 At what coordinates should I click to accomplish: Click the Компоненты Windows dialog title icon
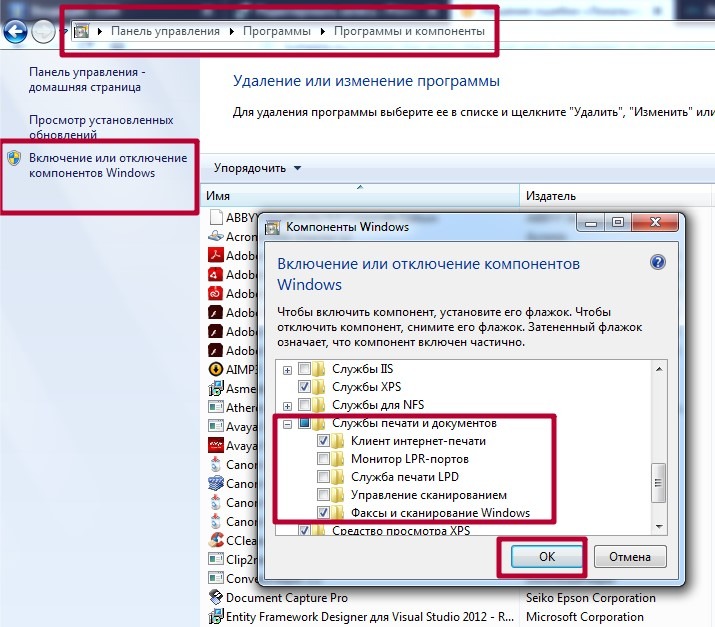(x=273, y=227)
